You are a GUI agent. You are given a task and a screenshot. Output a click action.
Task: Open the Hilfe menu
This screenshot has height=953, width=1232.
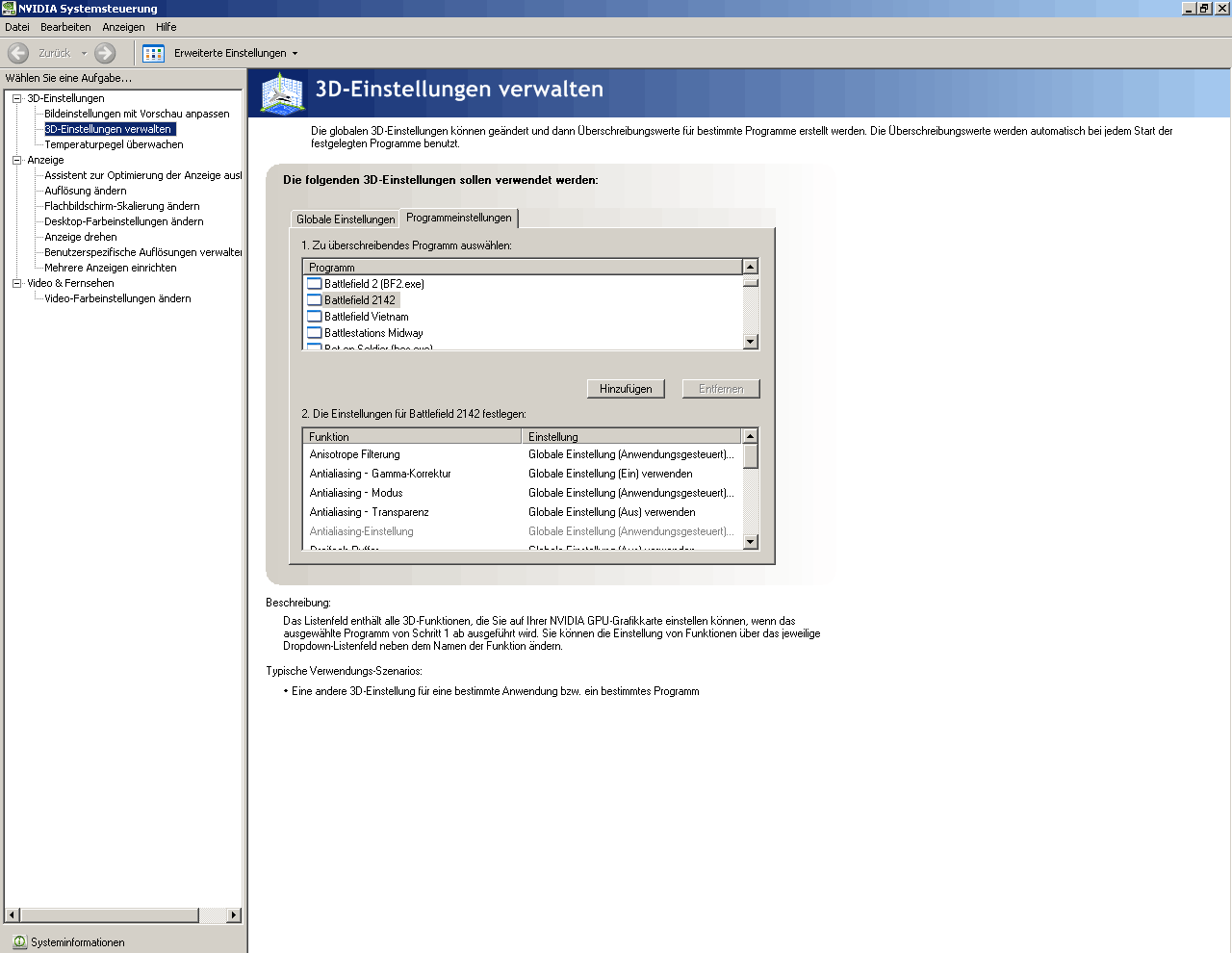167,27
